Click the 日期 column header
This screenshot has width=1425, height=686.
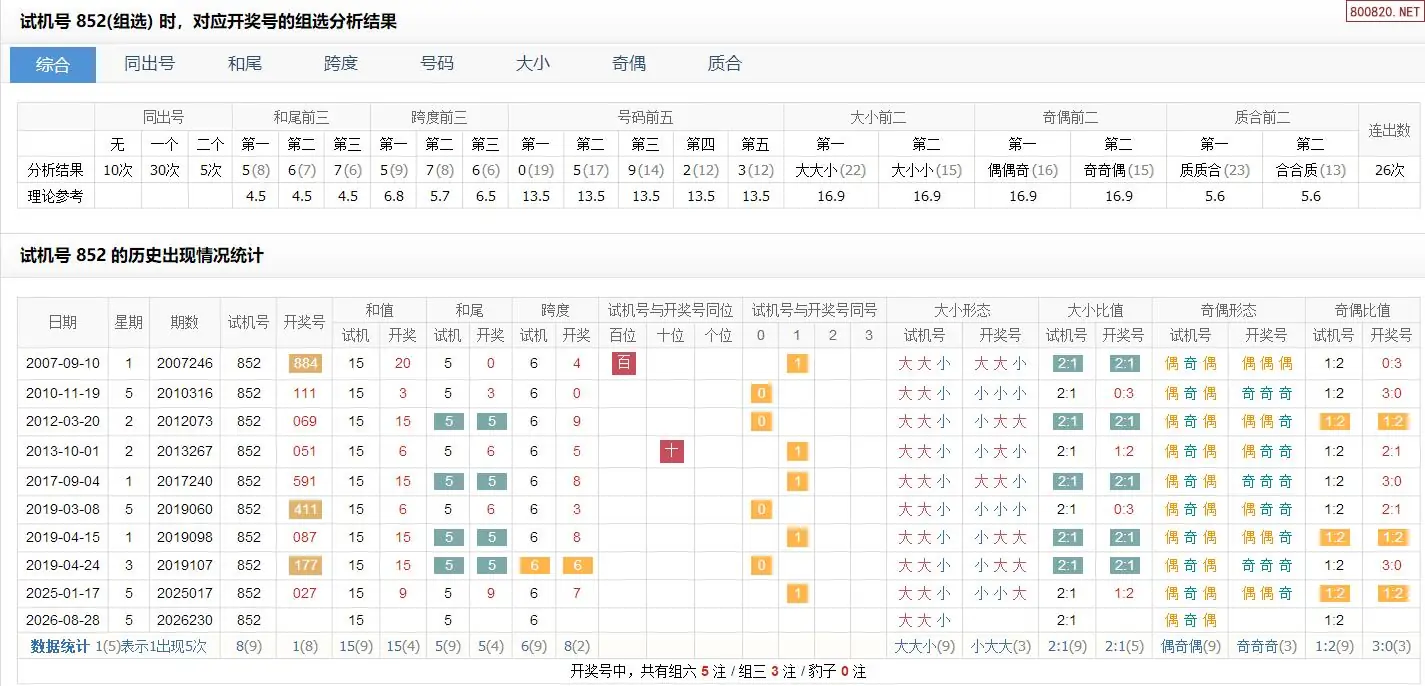tap(63, 323)
